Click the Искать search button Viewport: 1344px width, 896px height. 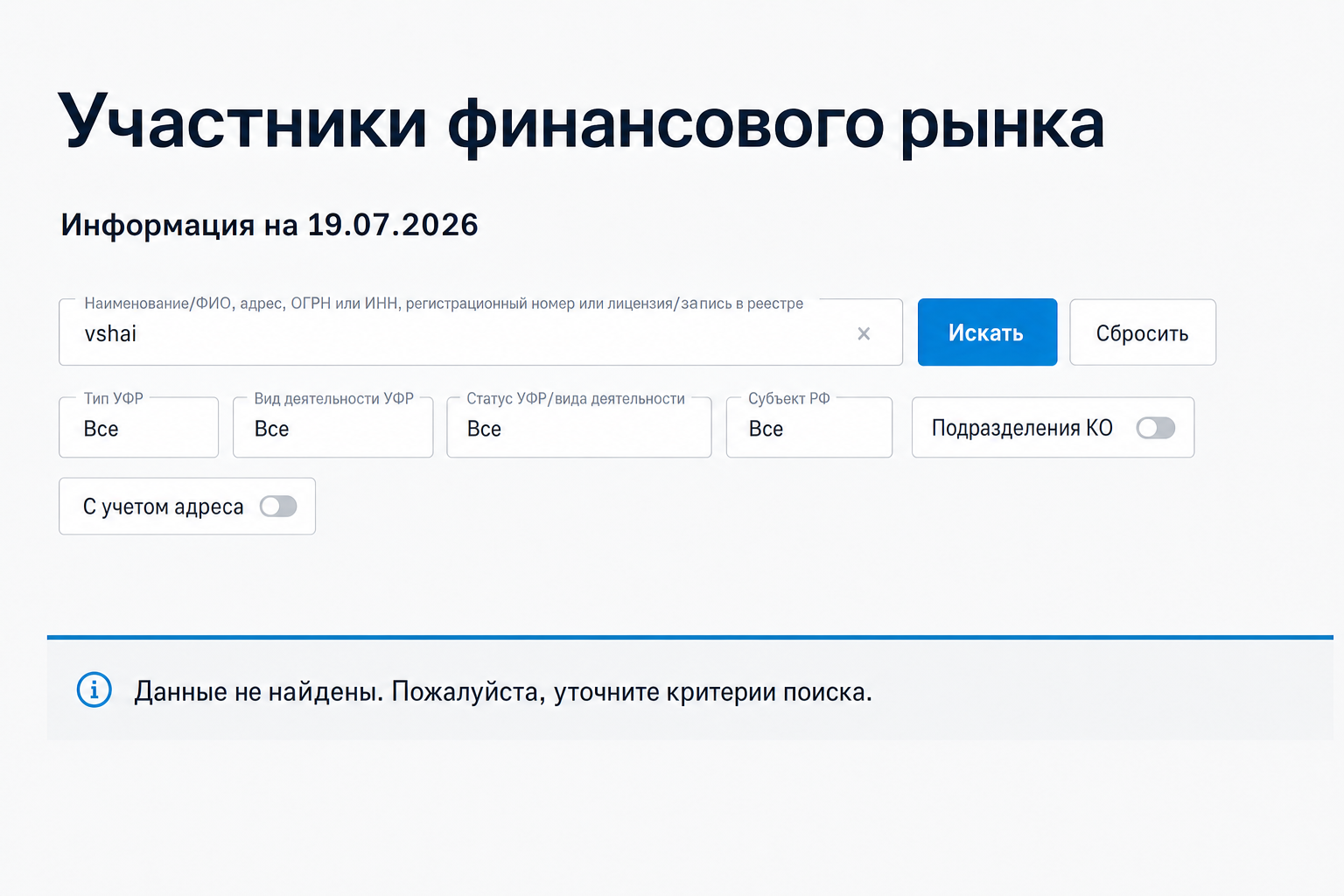click(987, 332)
